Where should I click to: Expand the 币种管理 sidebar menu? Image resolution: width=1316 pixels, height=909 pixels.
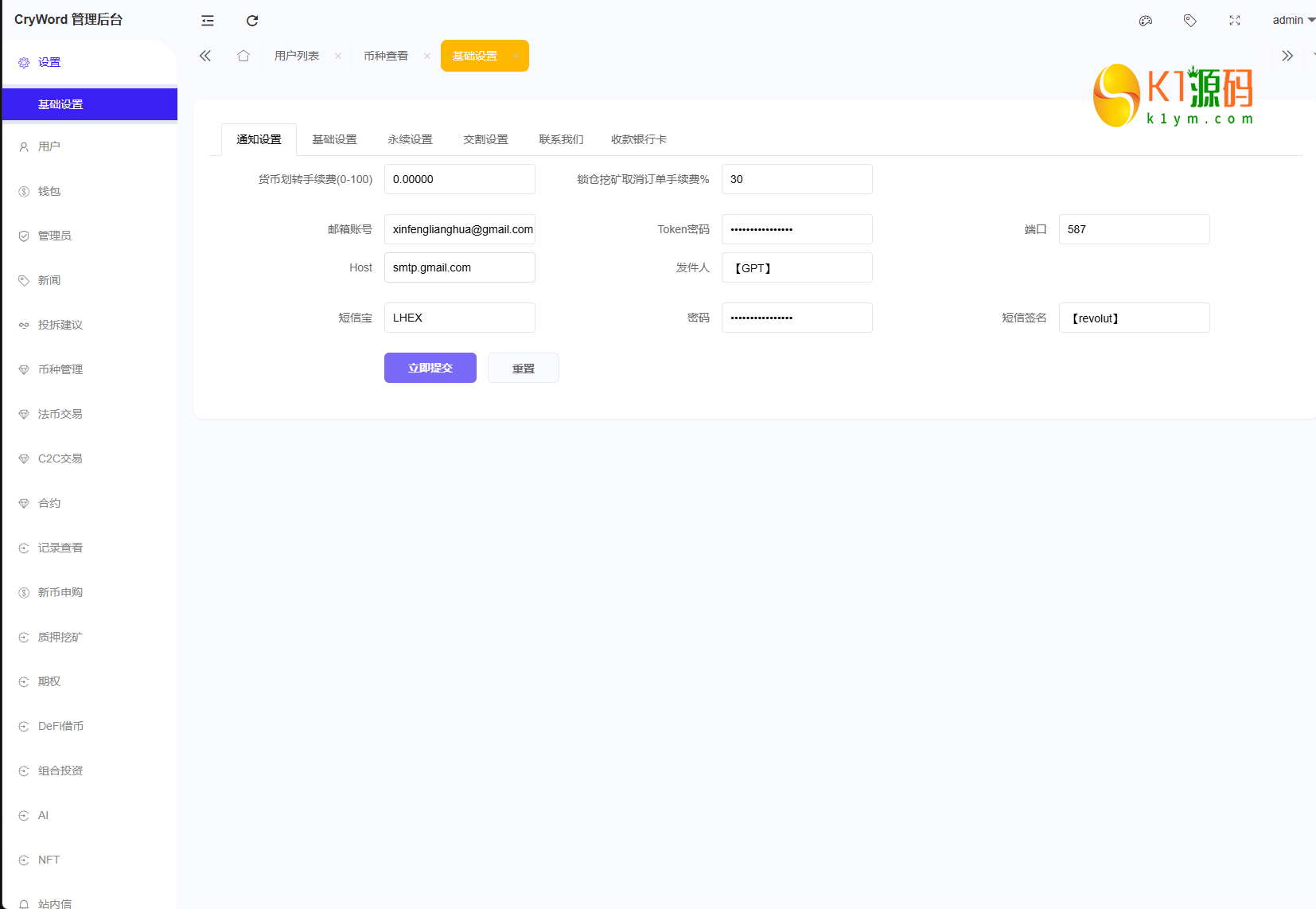pos(90,369)
